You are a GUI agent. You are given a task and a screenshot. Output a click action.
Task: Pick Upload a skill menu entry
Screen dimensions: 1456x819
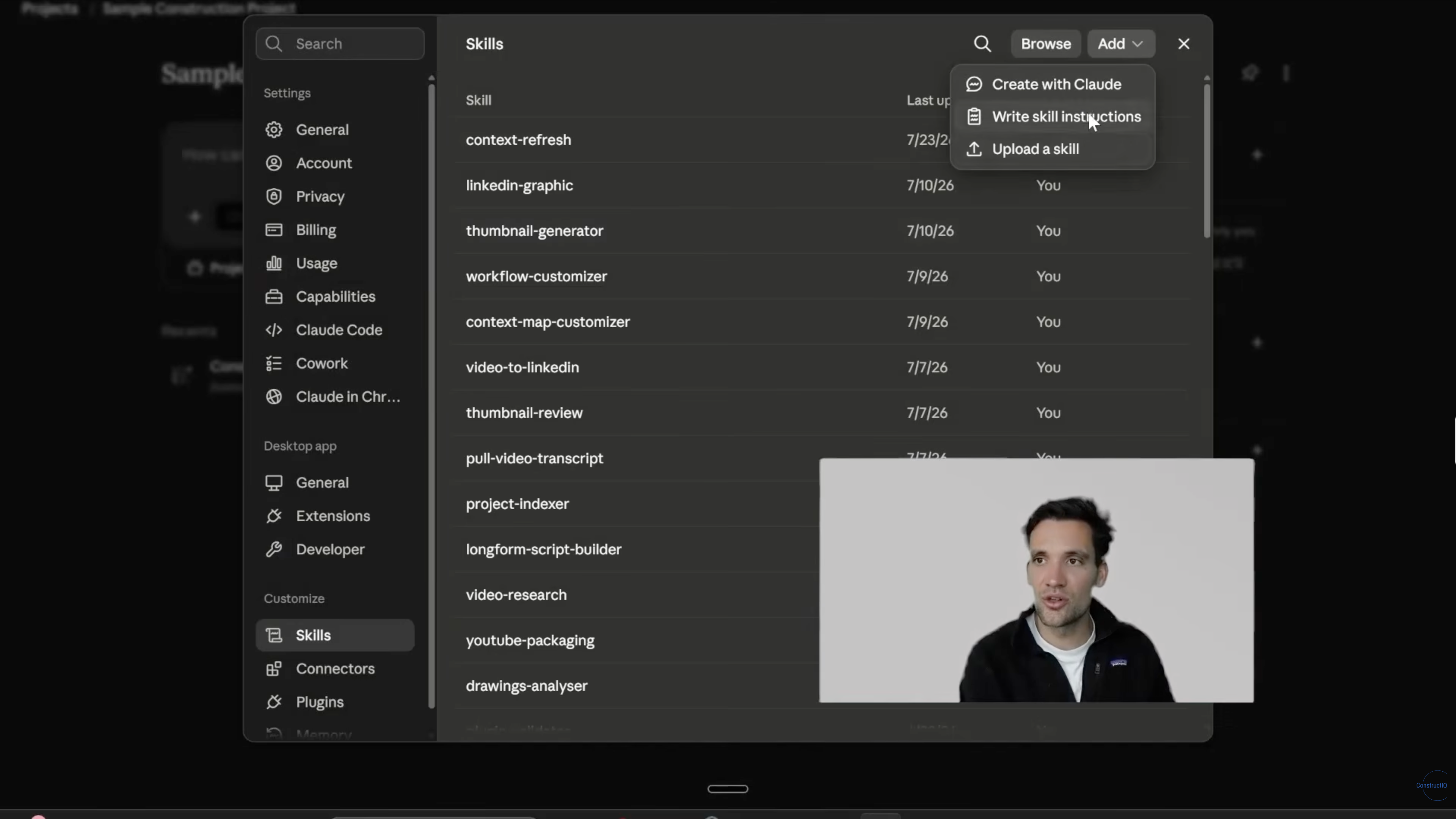pyautogui.click(x=1053, y=149)
